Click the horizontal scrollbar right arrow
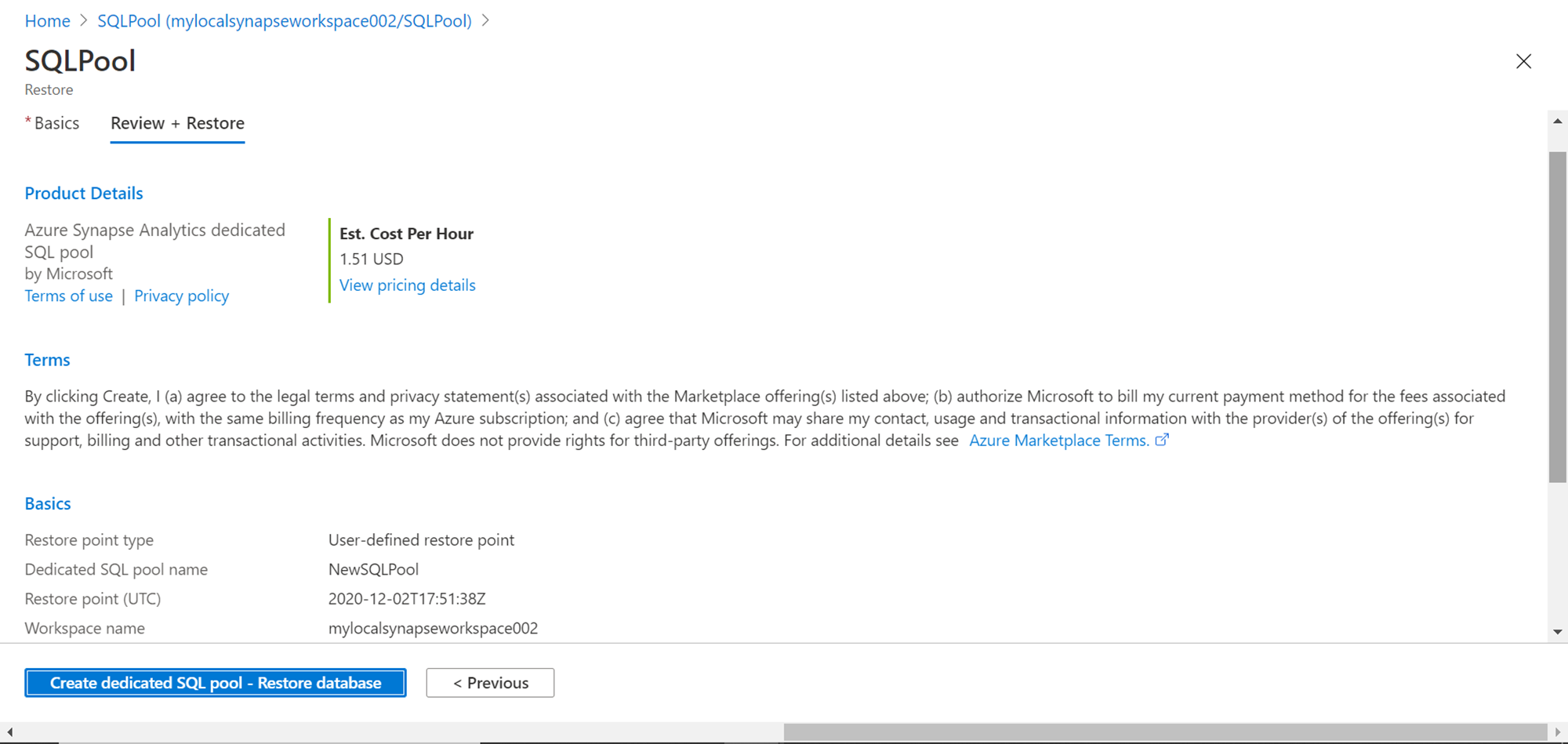1568x744 pixels. [x=1557, y=732]
